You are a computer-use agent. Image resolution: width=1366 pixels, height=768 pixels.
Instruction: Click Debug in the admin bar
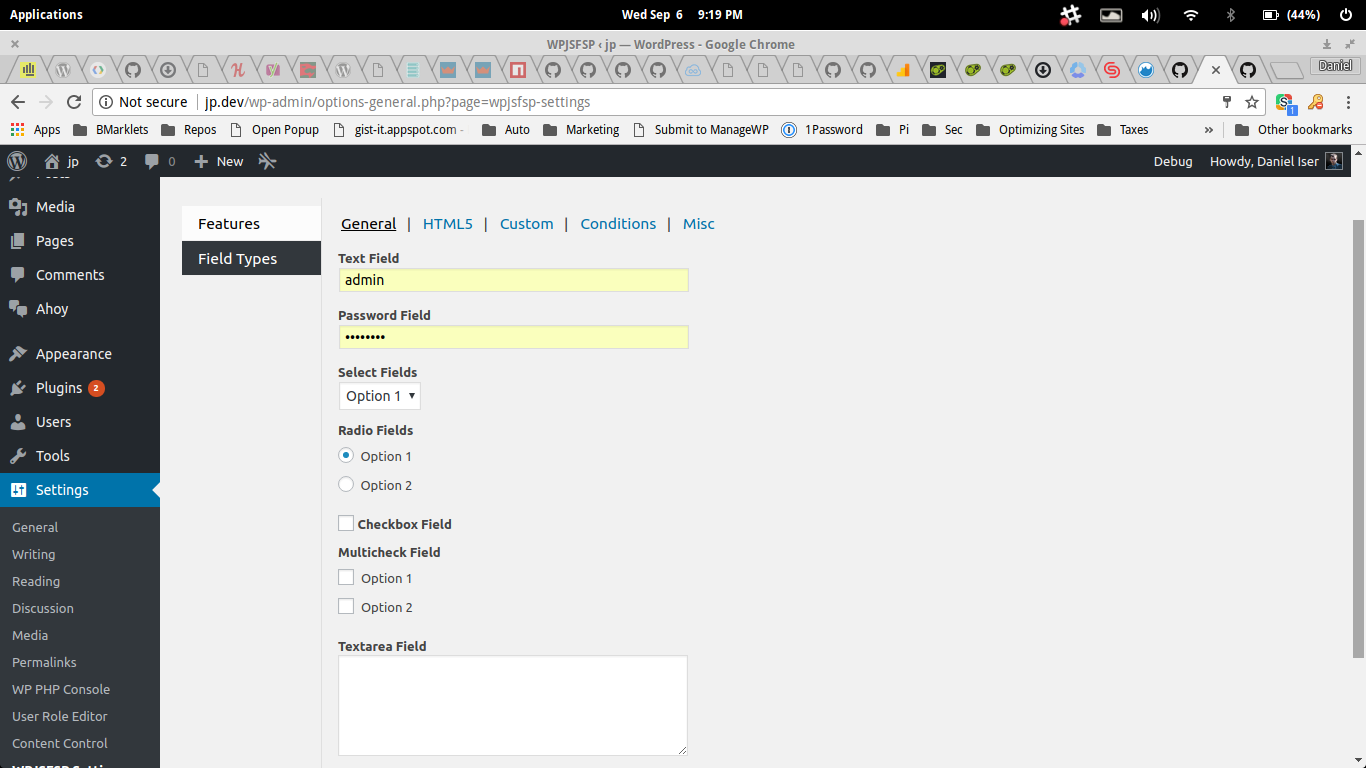click(1173, 161)
